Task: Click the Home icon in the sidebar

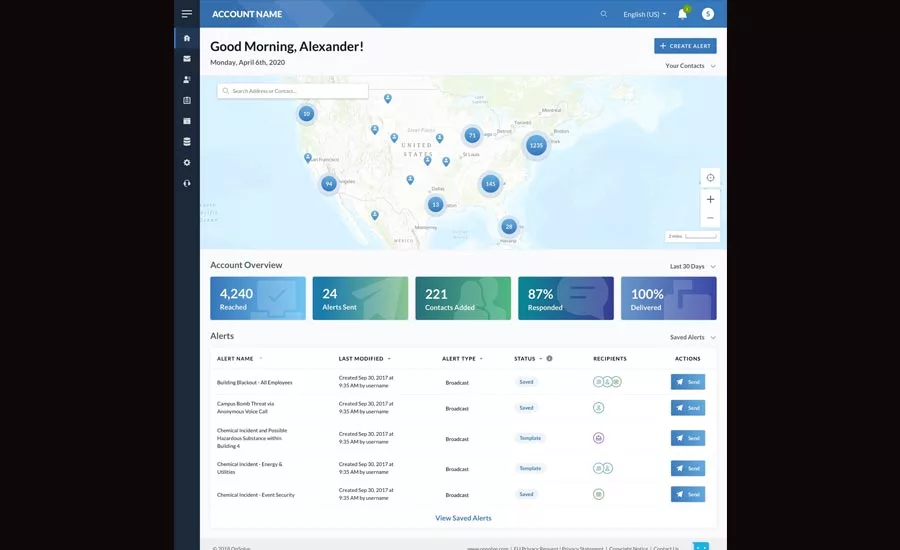Action: 186,38
